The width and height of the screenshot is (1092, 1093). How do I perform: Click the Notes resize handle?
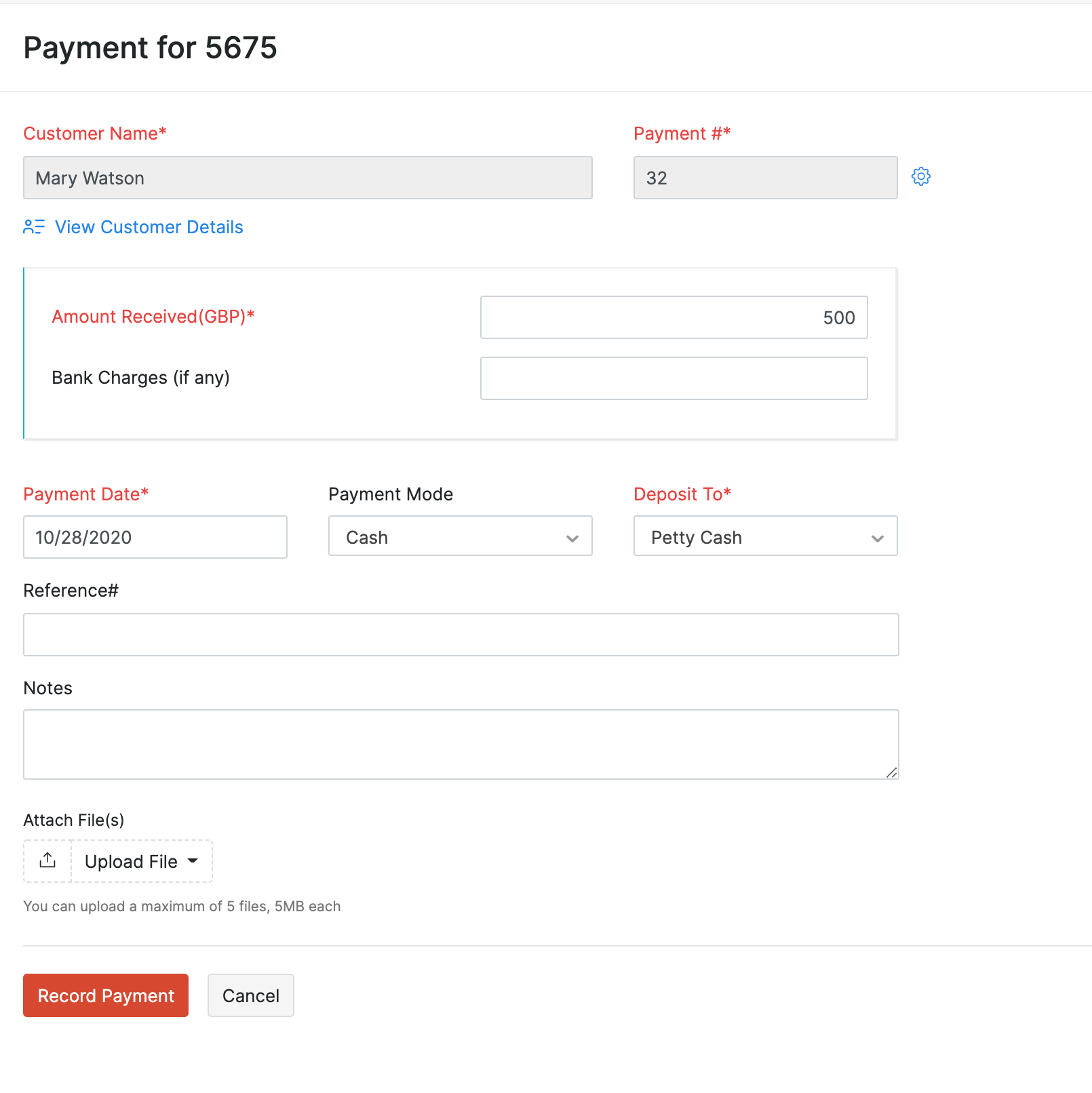(892, 774)
